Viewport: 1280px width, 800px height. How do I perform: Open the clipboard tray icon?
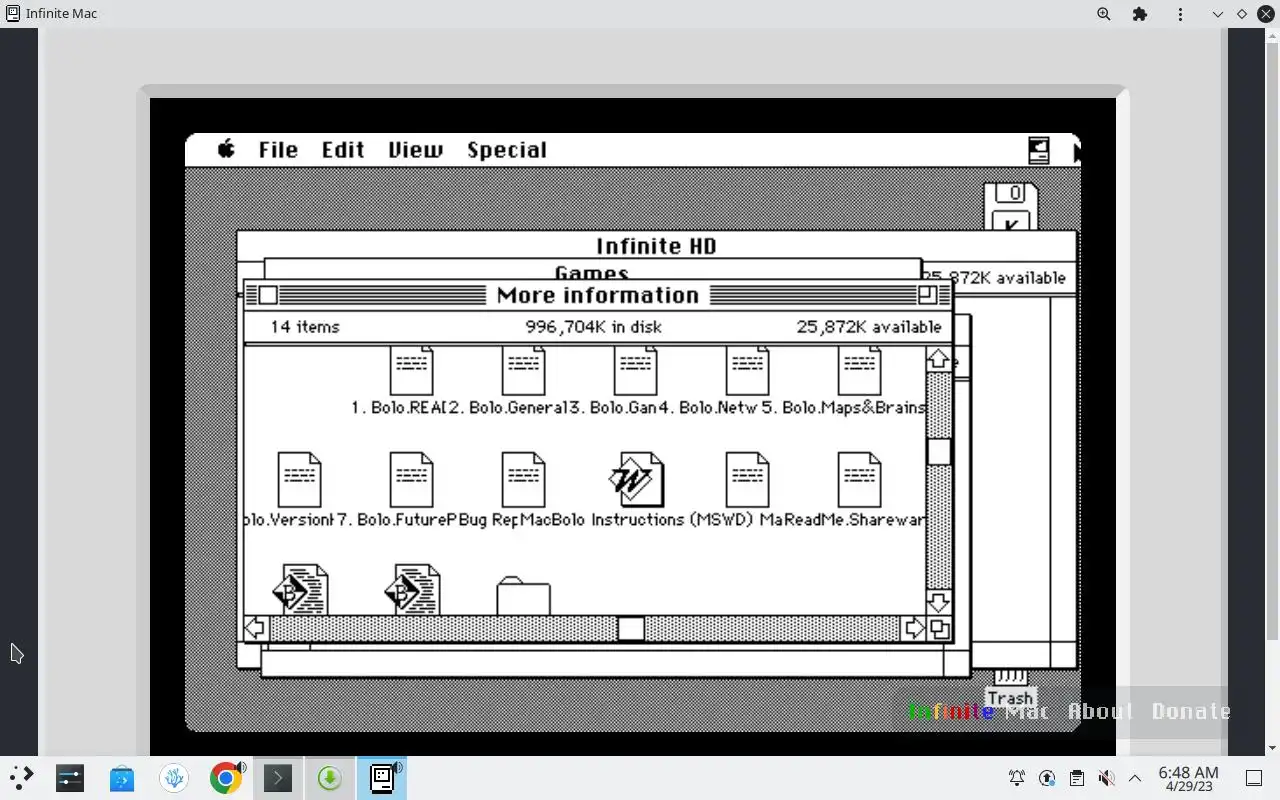[1076, 777]
